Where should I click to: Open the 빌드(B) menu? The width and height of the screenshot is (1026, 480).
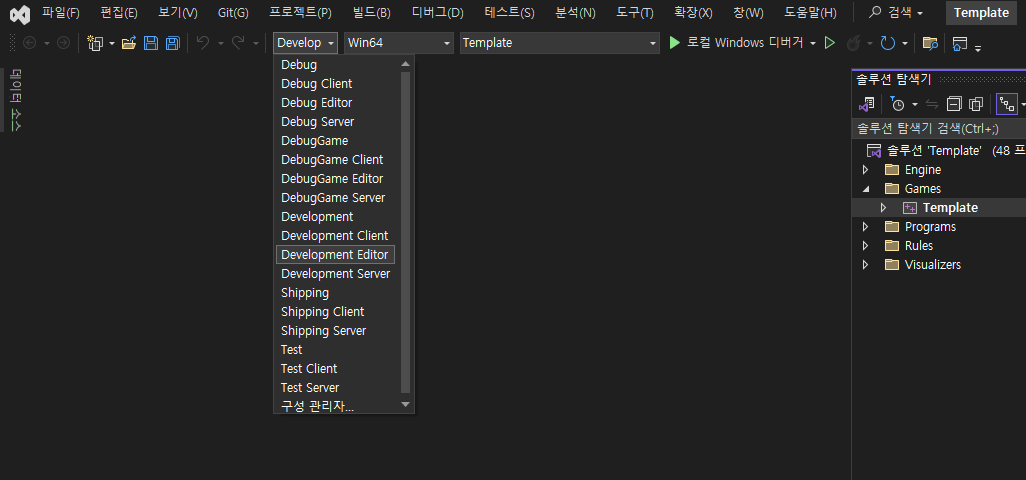pyautogui.click(x=371, y=12)
